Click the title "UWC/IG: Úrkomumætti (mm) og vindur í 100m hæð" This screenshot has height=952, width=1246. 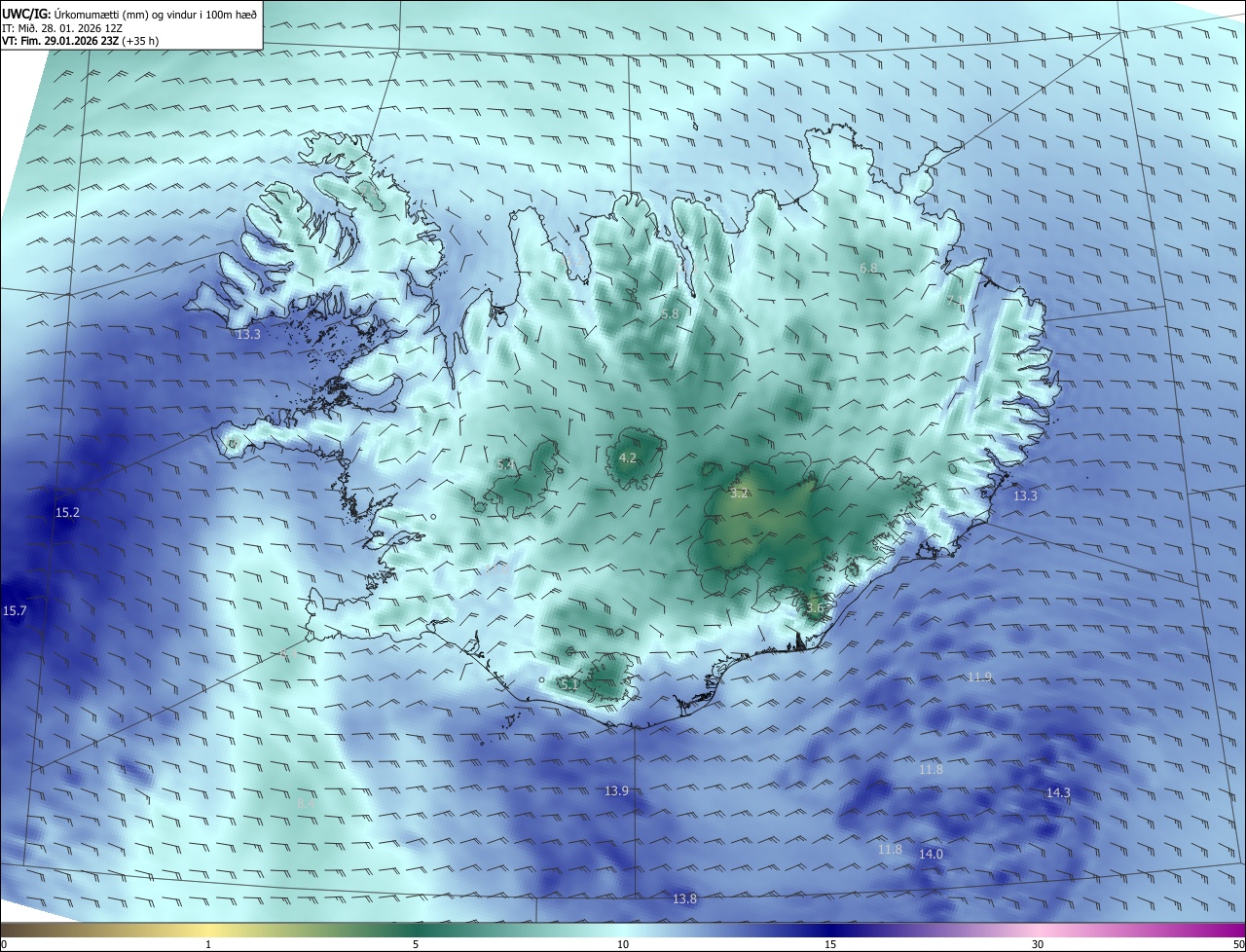pyautogui.click(x=129, y=13)
